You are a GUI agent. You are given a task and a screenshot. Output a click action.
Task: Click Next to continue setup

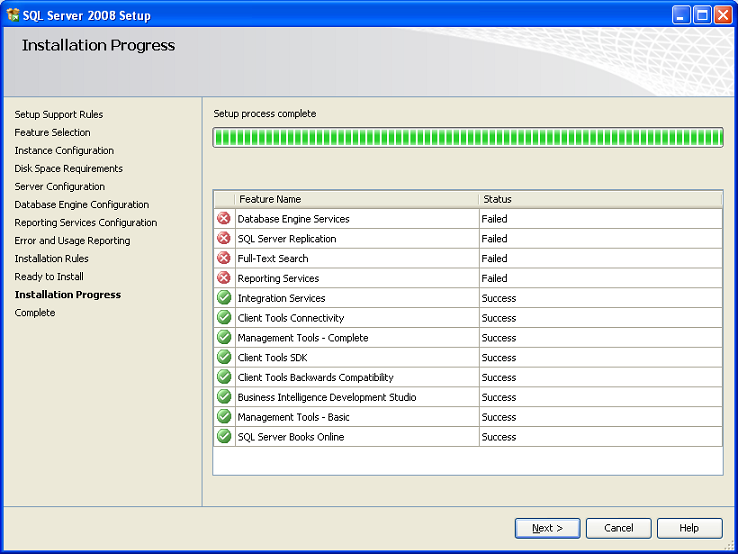(x=547, y=528)
